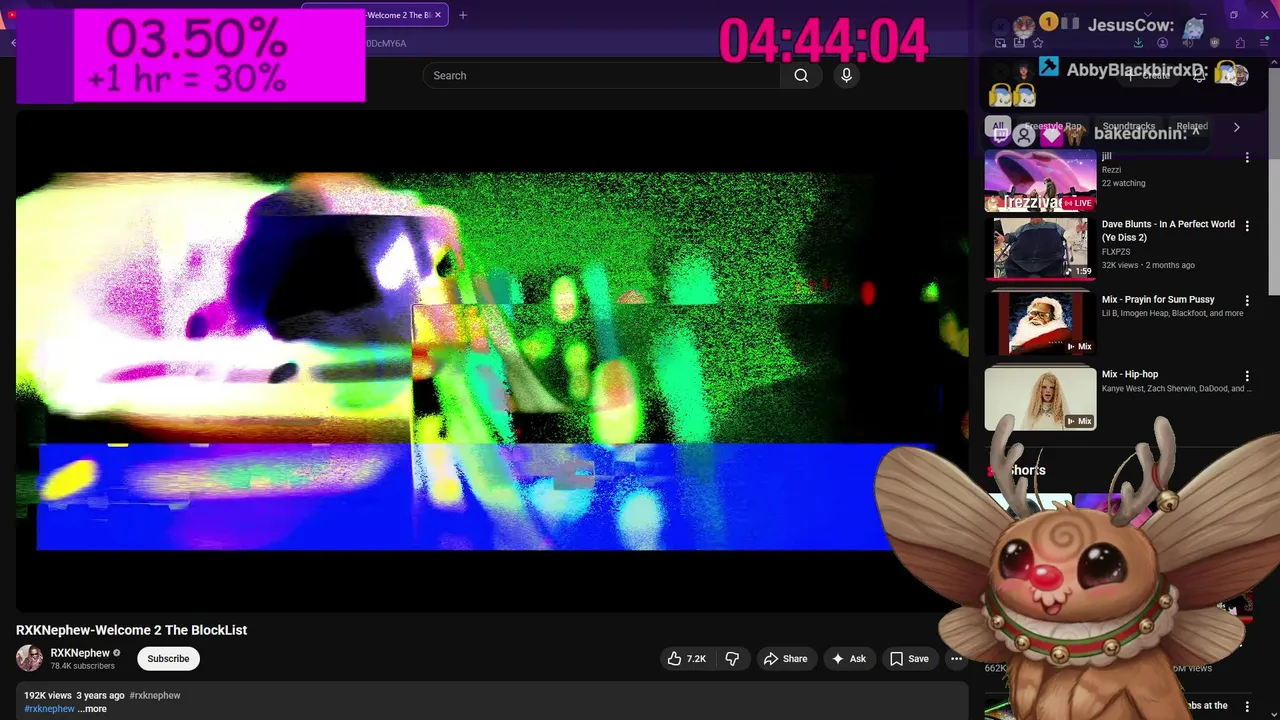Close the Welcome 2 The BlockList tab

[437, 15]
